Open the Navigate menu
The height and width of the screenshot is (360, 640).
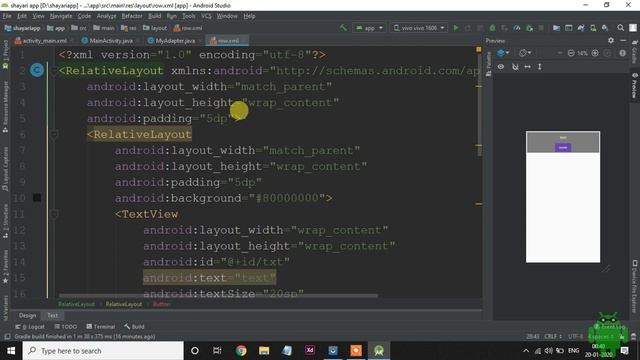[61, 16]
